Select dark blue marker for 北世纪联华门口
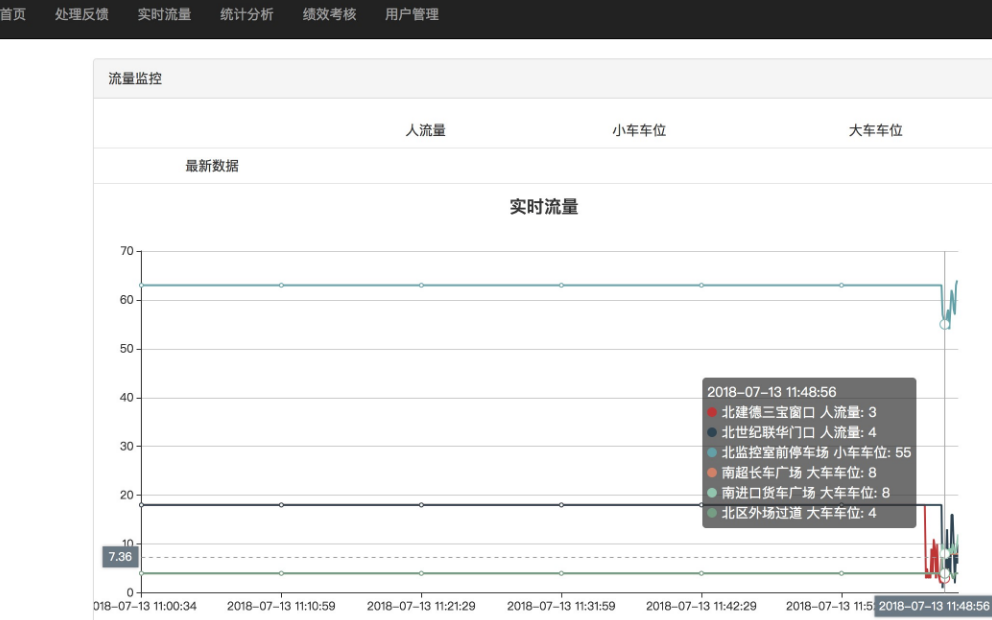The height and width of the screenshot is (620, 992). tap(712, 433)
